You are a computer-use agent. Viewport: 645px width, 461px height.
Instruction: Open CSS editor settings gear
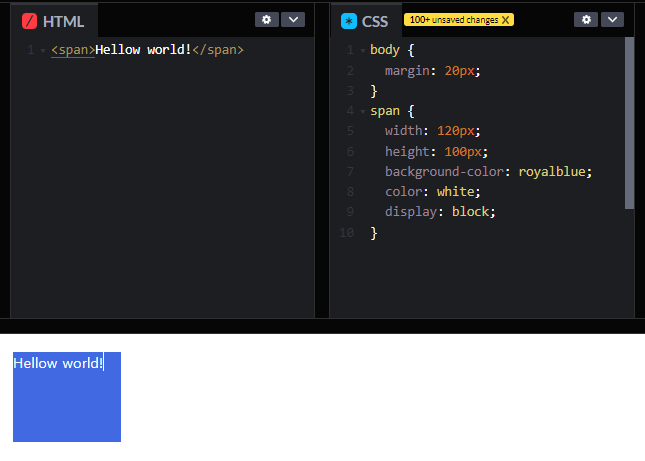coord(586,19)
